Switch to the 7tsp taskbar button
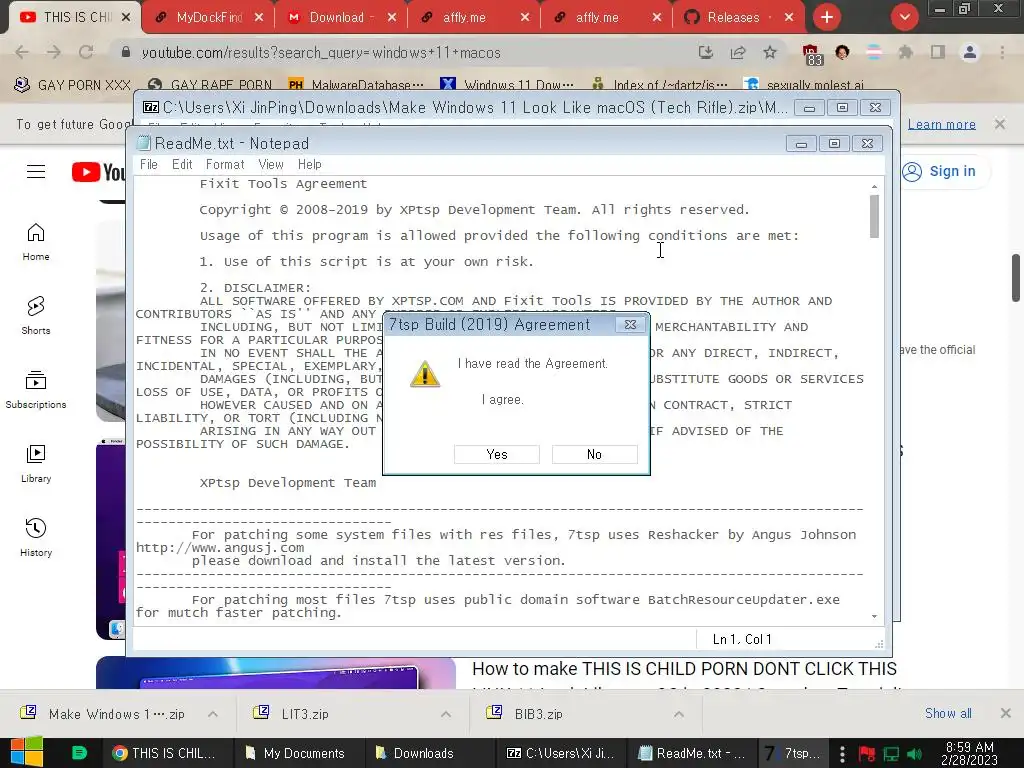 click(x=792, y=753)
